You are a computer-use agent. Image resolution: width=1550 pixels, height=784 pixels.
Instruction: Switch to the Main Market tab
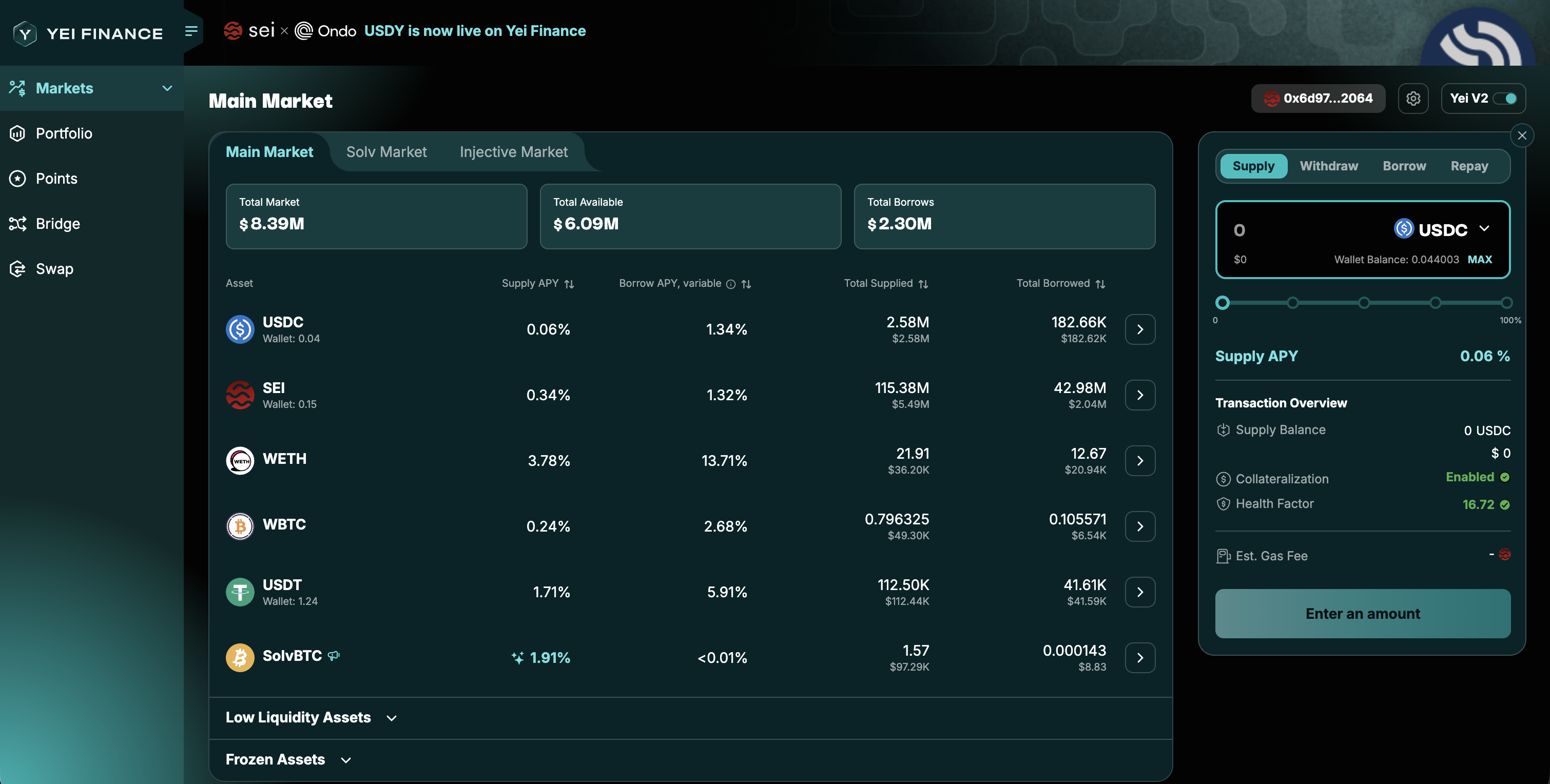(269, 152)
